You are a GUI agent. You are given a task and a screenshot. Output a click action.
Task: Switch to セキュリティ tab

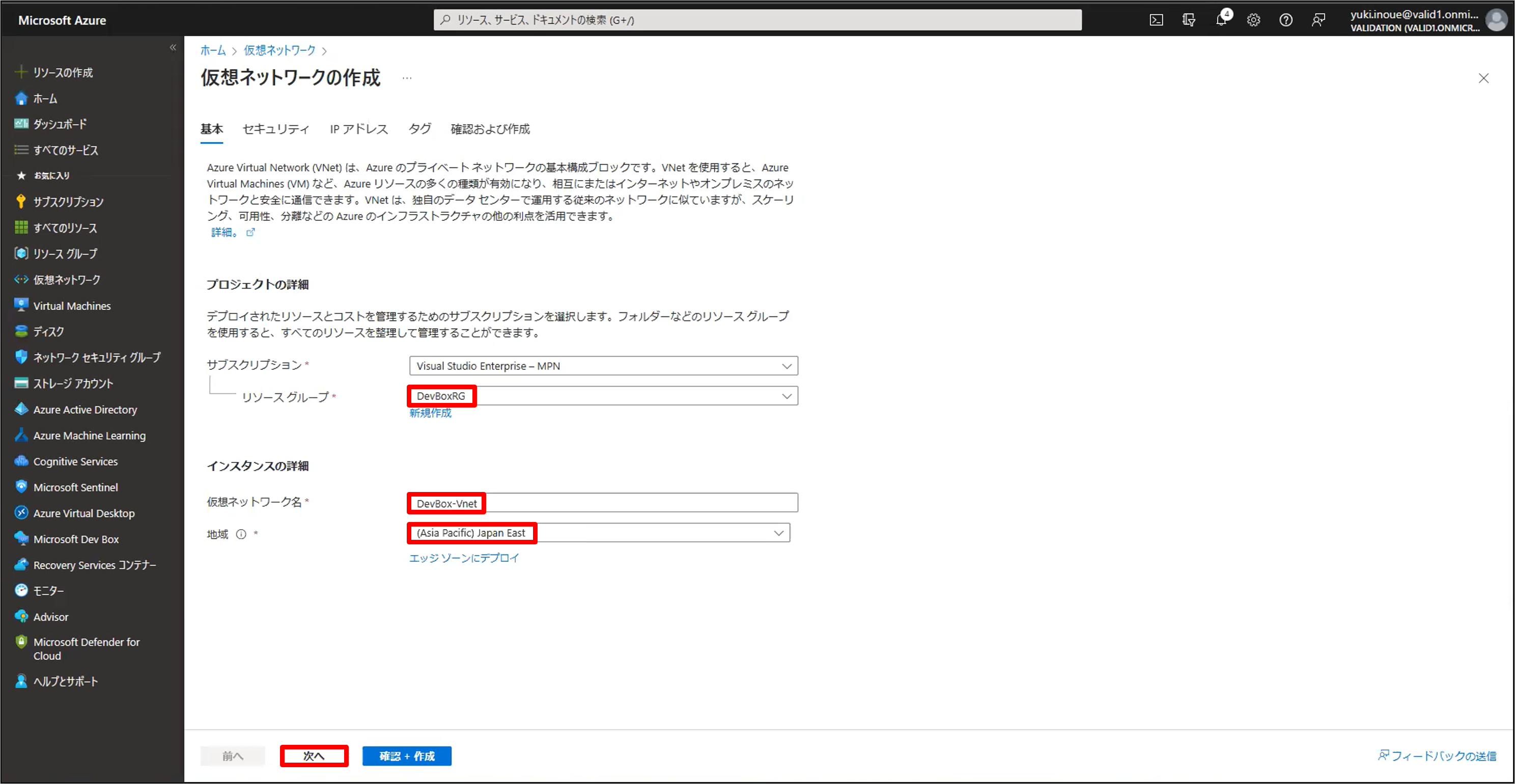pyautogui.click(x=276, y=129)
